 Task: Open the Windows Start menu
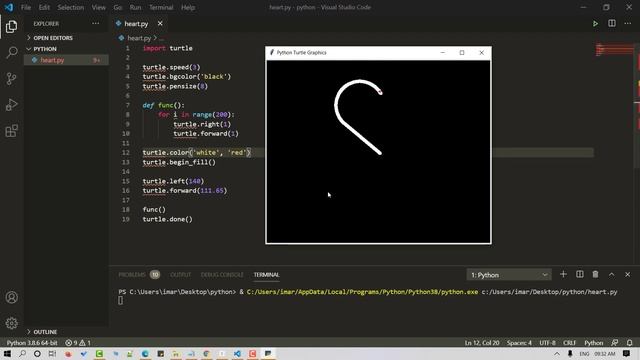tap(7, 353)
